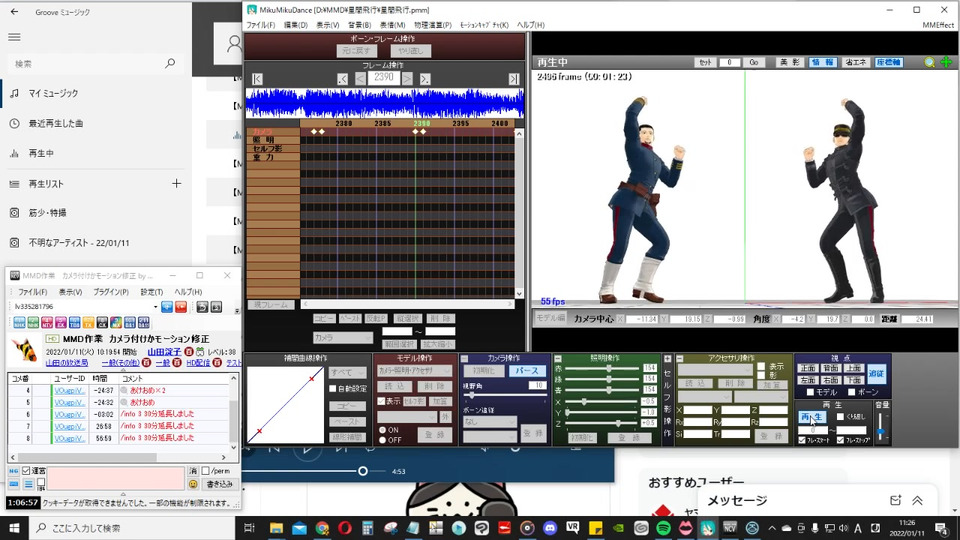This screenshot has height=540, width=960.
Task: Click the NG filter icon in comment viewer
Action: click(13, 471)
